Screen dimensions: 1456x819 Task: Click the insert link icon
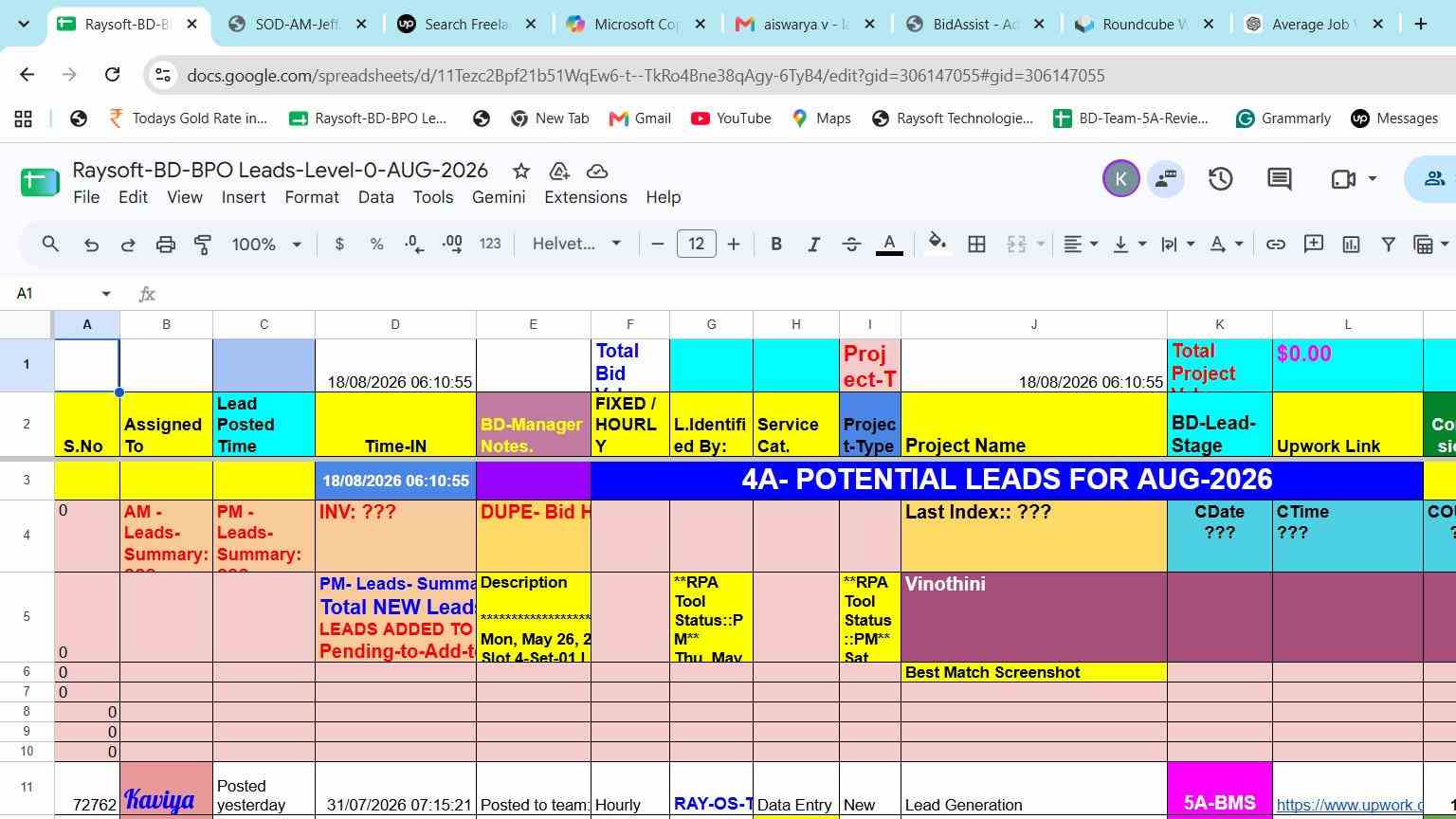pos(1276,245)
